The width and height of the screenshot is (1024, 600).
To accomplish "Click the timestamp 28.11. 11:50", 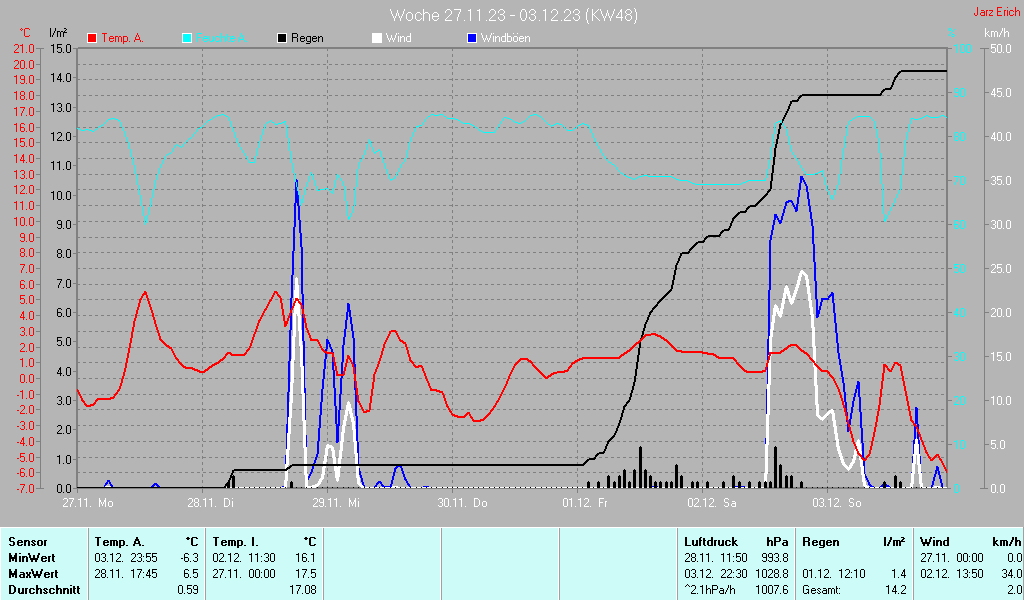I will tap(715, 558).
